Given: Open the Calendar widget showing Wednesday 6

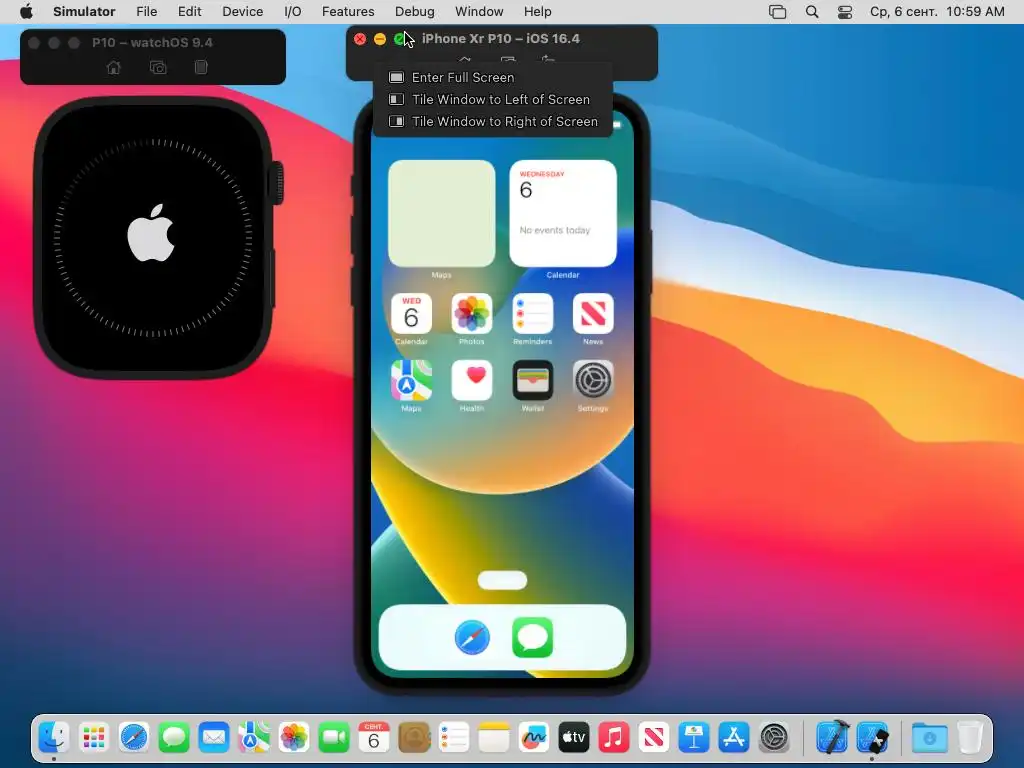Looking at the screenshot, I should (x=563, y=213).
